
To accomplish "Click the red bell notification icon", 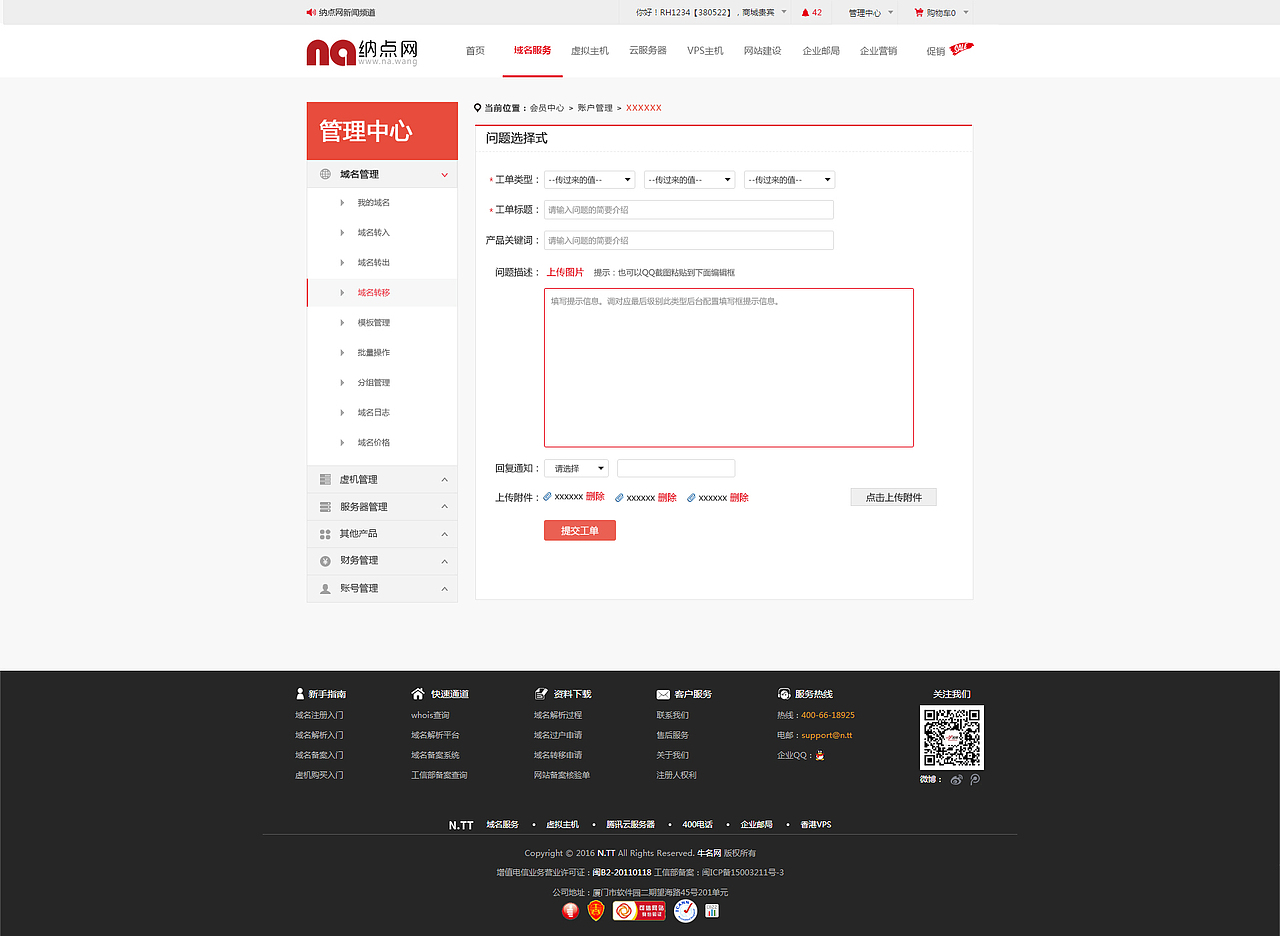I will coord(805,13).
